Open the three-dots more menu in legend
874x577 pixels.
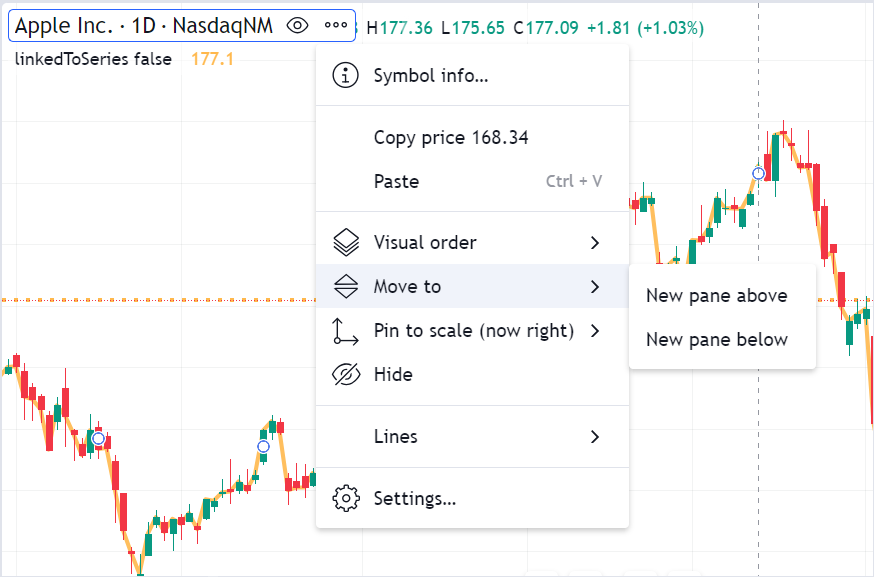(x=336, y=26)
